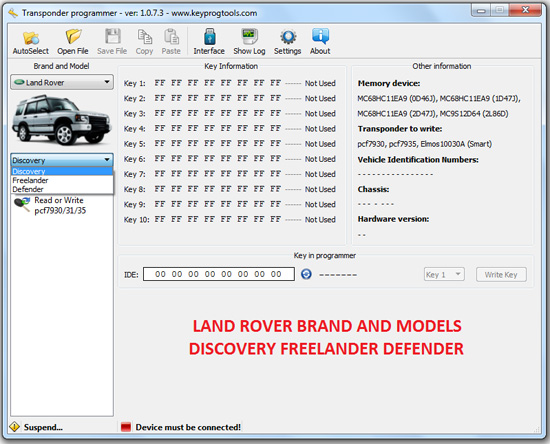550x444 pixels.
Task: Click the Land Rover Discovery vehicle image
Action: pyautogui.click(x=62, y=120)
